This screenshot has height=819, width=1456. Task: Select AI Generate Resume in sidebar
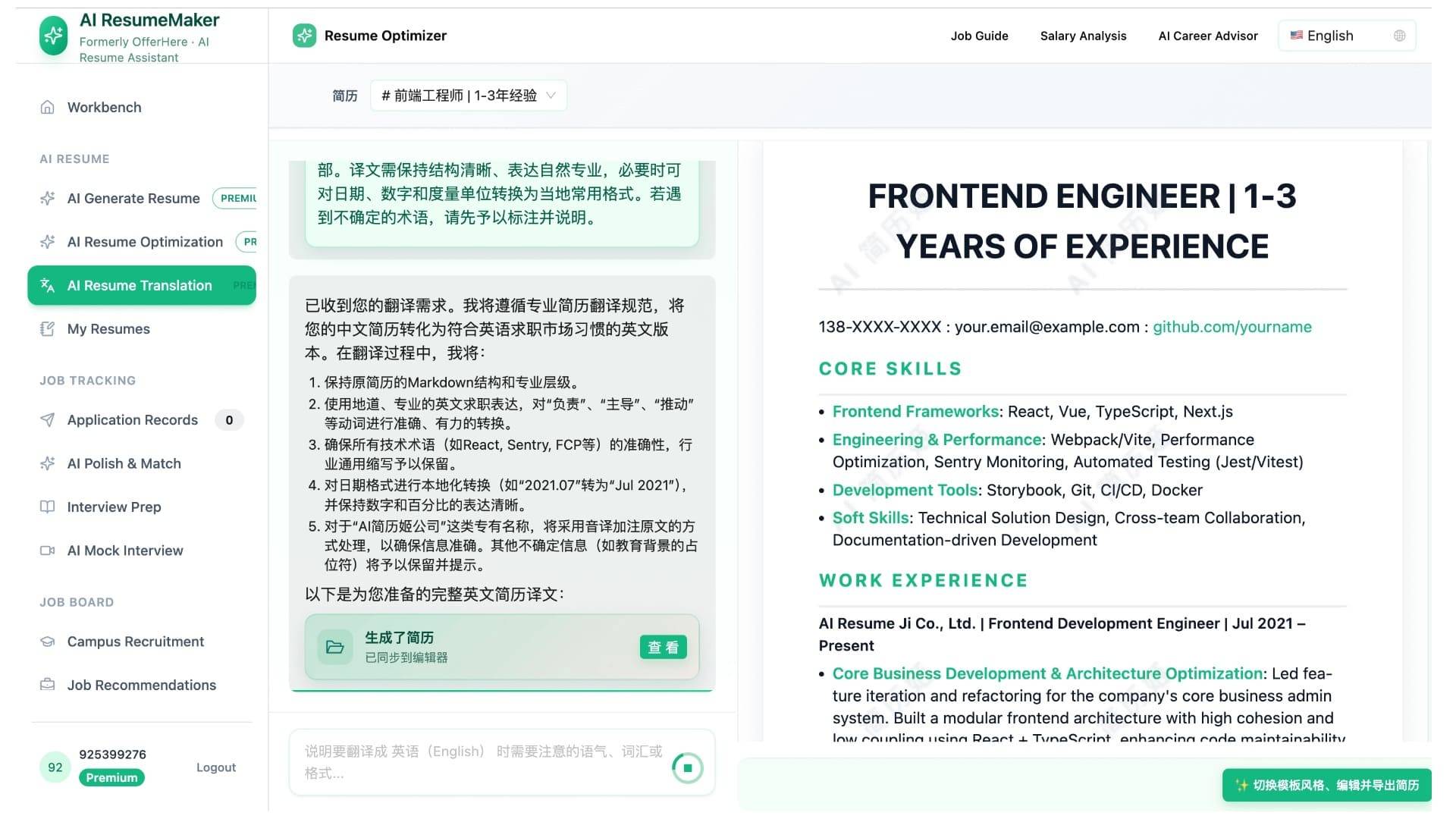[x=133, y=198]
